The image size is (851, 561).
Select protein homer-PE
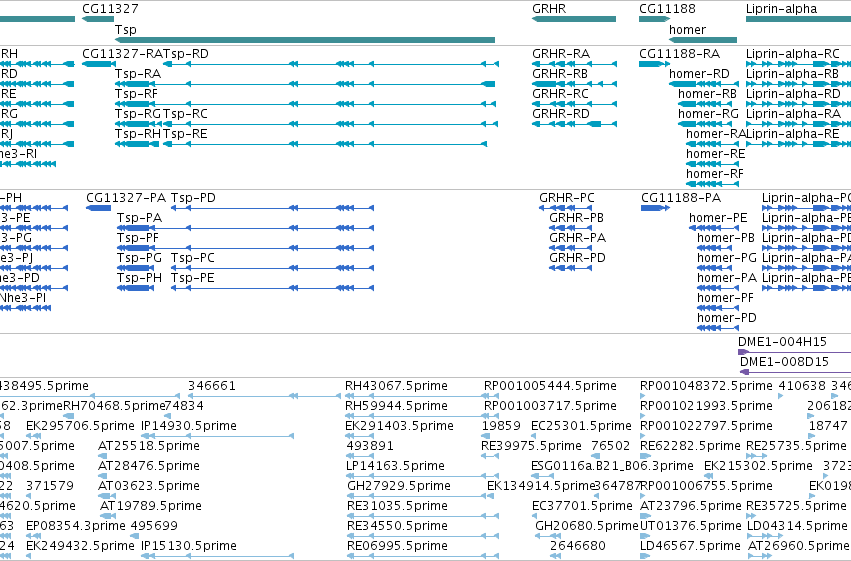(718, 218)
